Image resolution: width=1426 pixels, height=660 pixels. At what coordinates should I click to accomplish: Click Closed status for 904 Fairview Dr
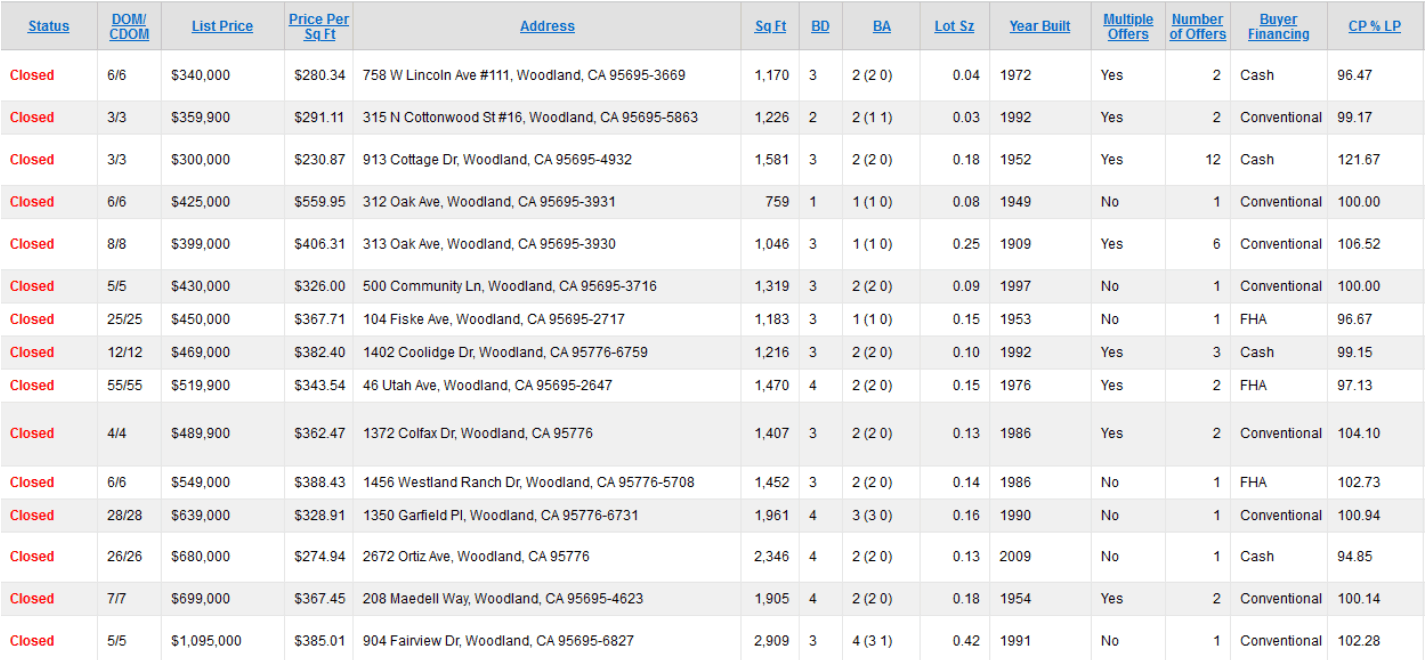(32, 640)
